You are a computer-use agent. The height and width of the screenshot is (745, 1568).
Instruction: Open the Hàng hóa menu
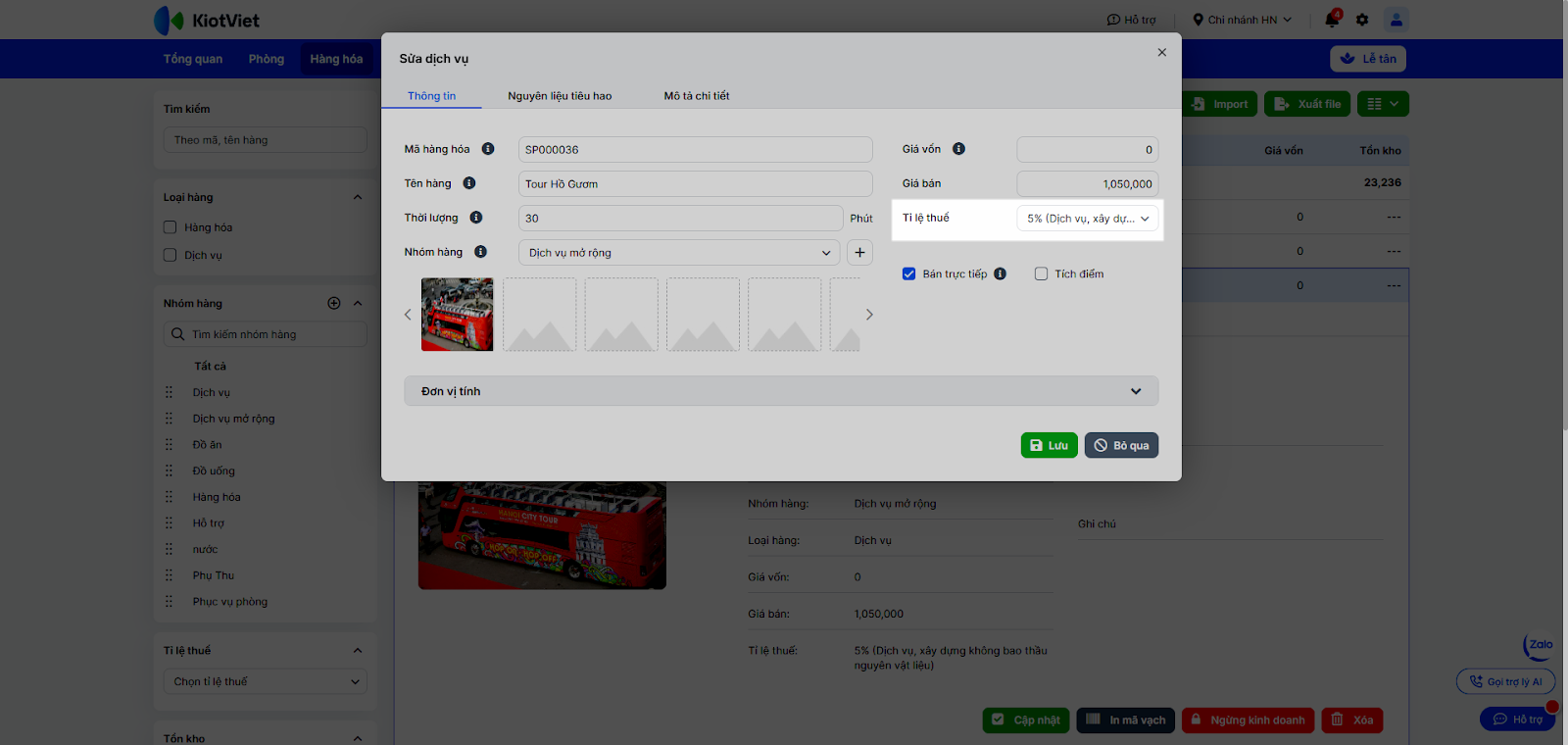click(337, 59)
